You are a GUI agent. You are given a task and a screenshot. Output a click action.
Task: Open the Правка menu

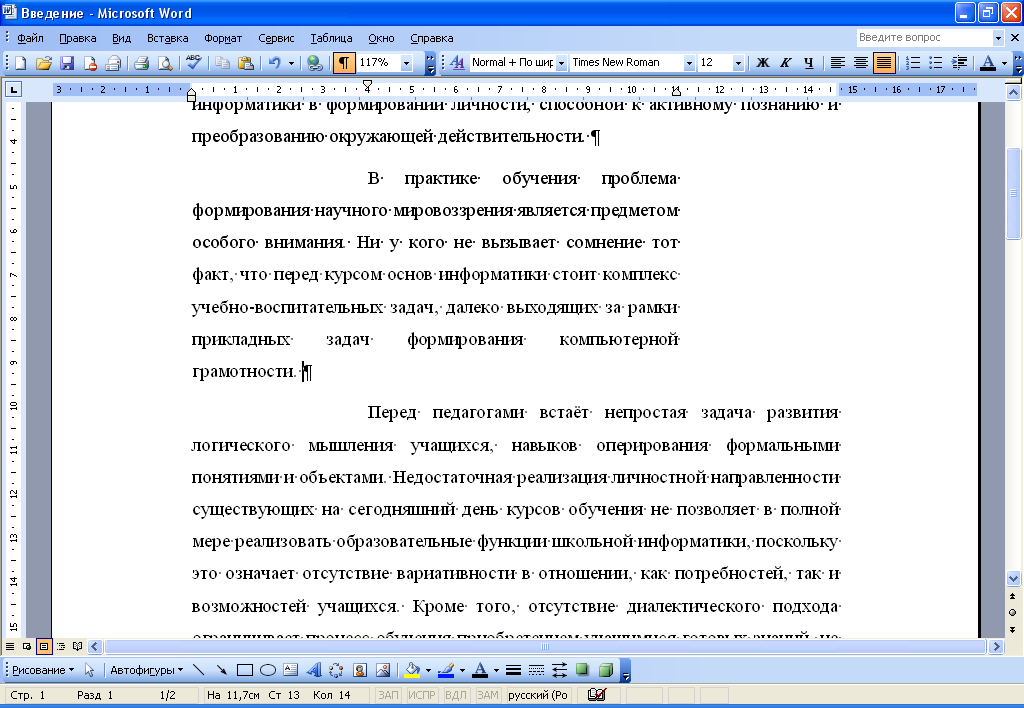[78, 38]
